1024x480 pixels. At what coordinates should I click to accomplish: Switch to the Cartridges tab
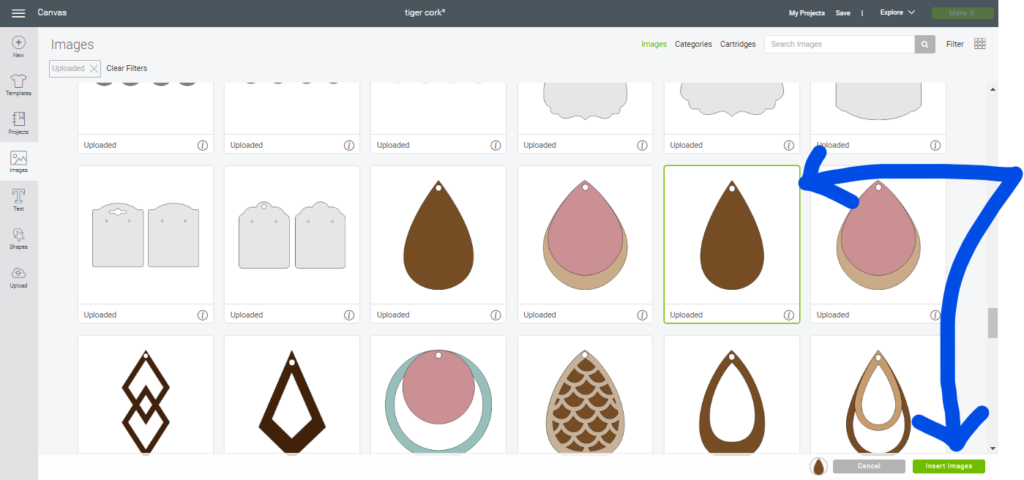point(738,44)
